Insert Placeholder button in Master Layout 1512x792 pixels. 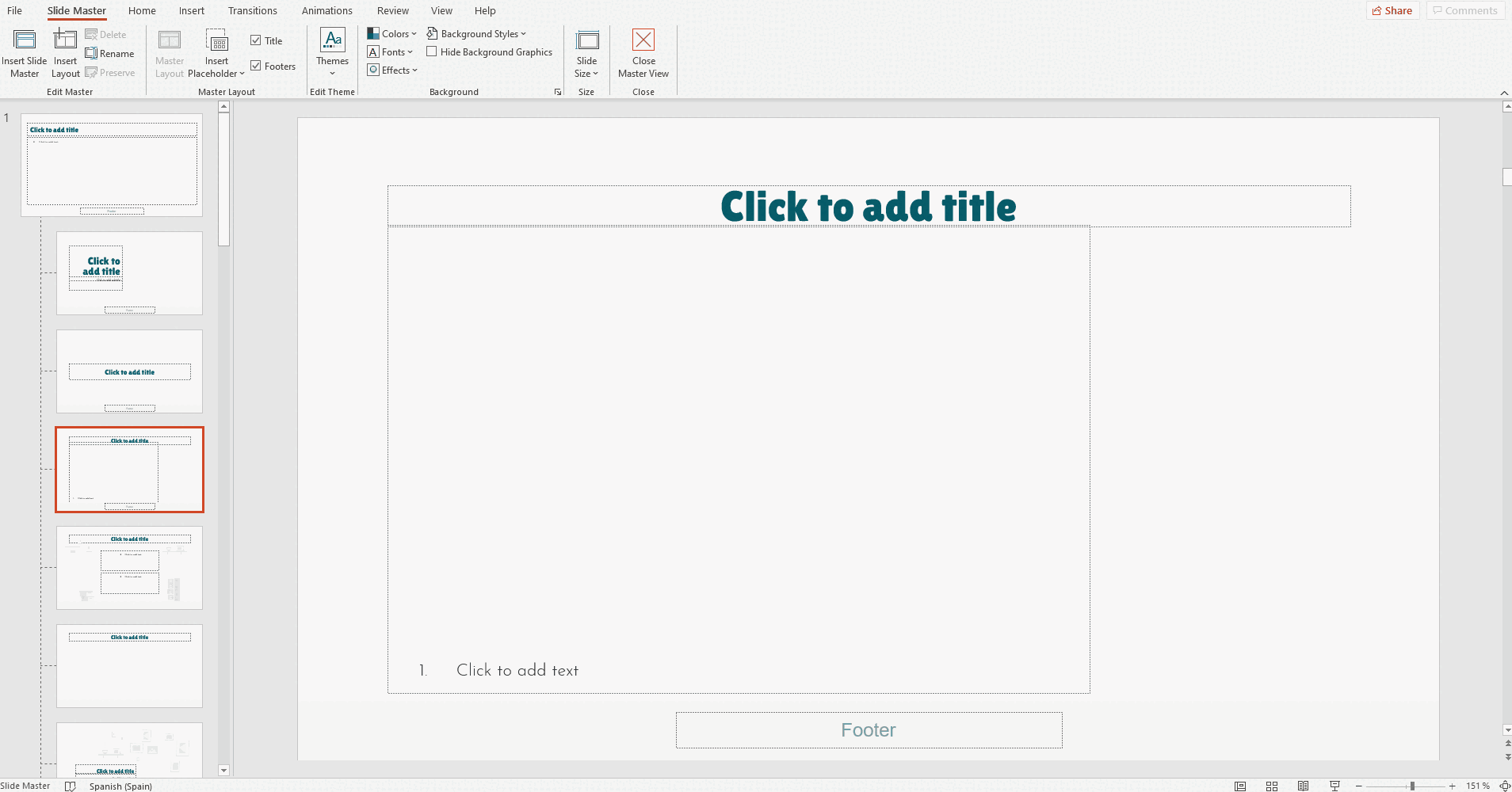pos(216,40)
